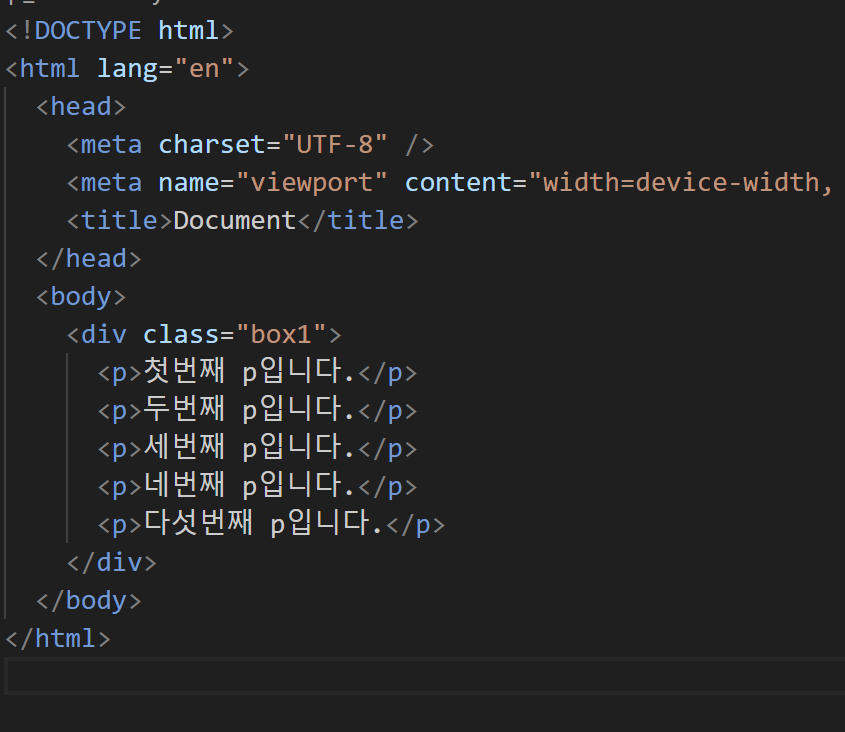Click the line reading 네번째 p입니다.

(257, 486)
